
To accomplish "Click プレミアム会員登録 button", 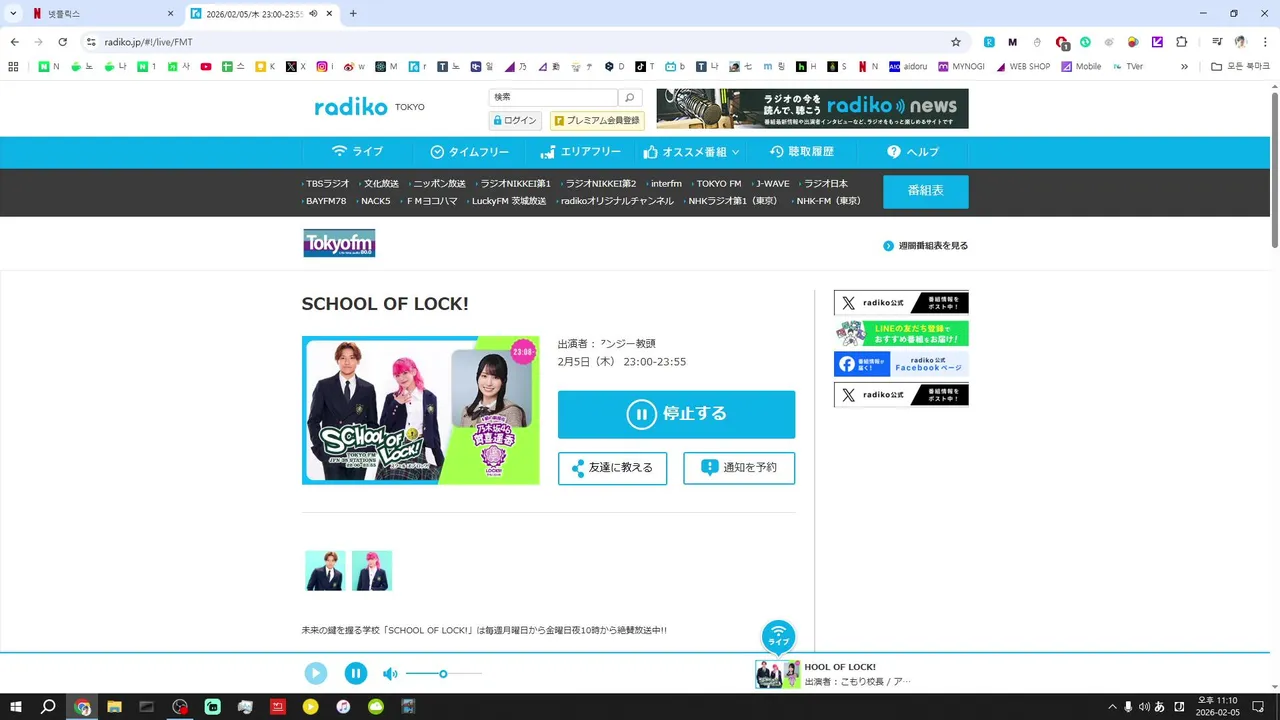I will click(x=597, y=120).
